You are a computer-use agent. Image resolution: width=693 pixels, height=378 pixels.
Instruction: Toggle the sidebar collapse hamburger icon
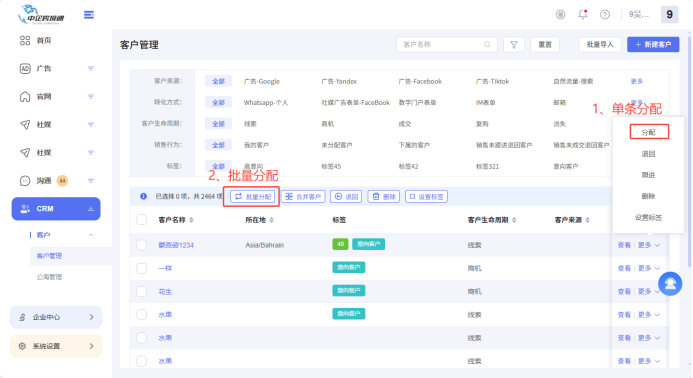pos(89,15)
